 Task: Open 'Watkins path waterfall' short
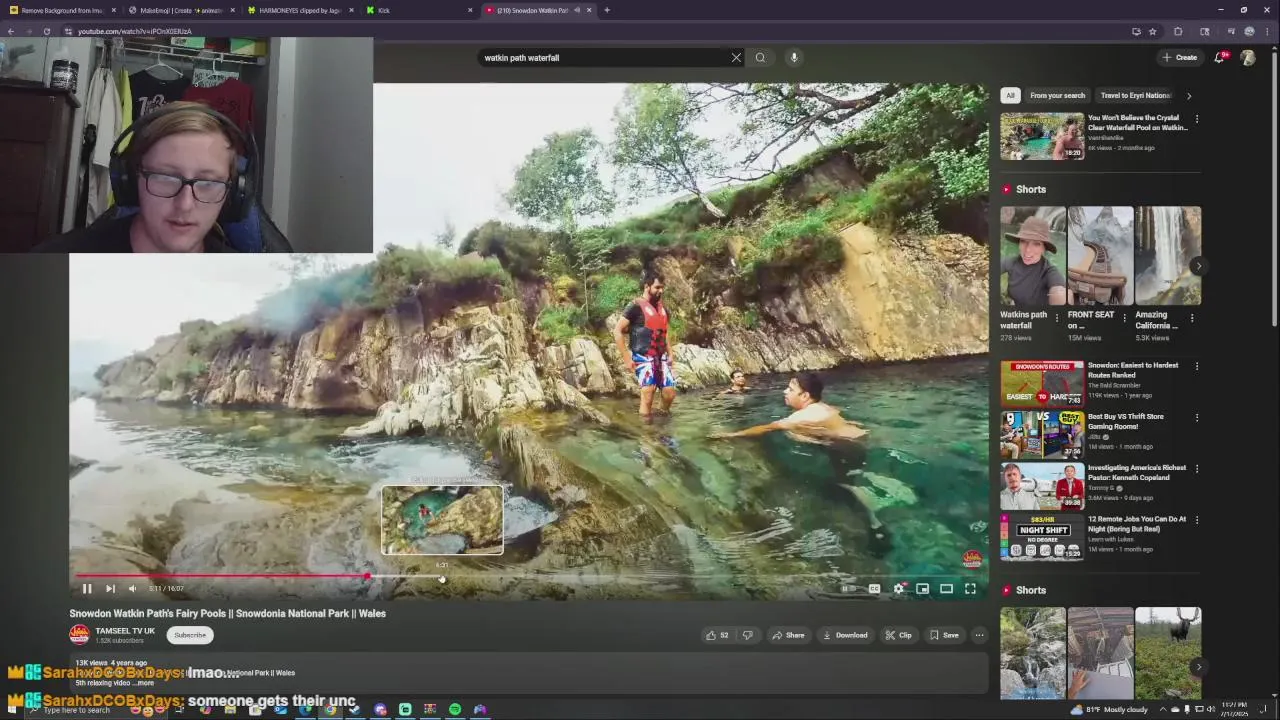[1033, 255]
